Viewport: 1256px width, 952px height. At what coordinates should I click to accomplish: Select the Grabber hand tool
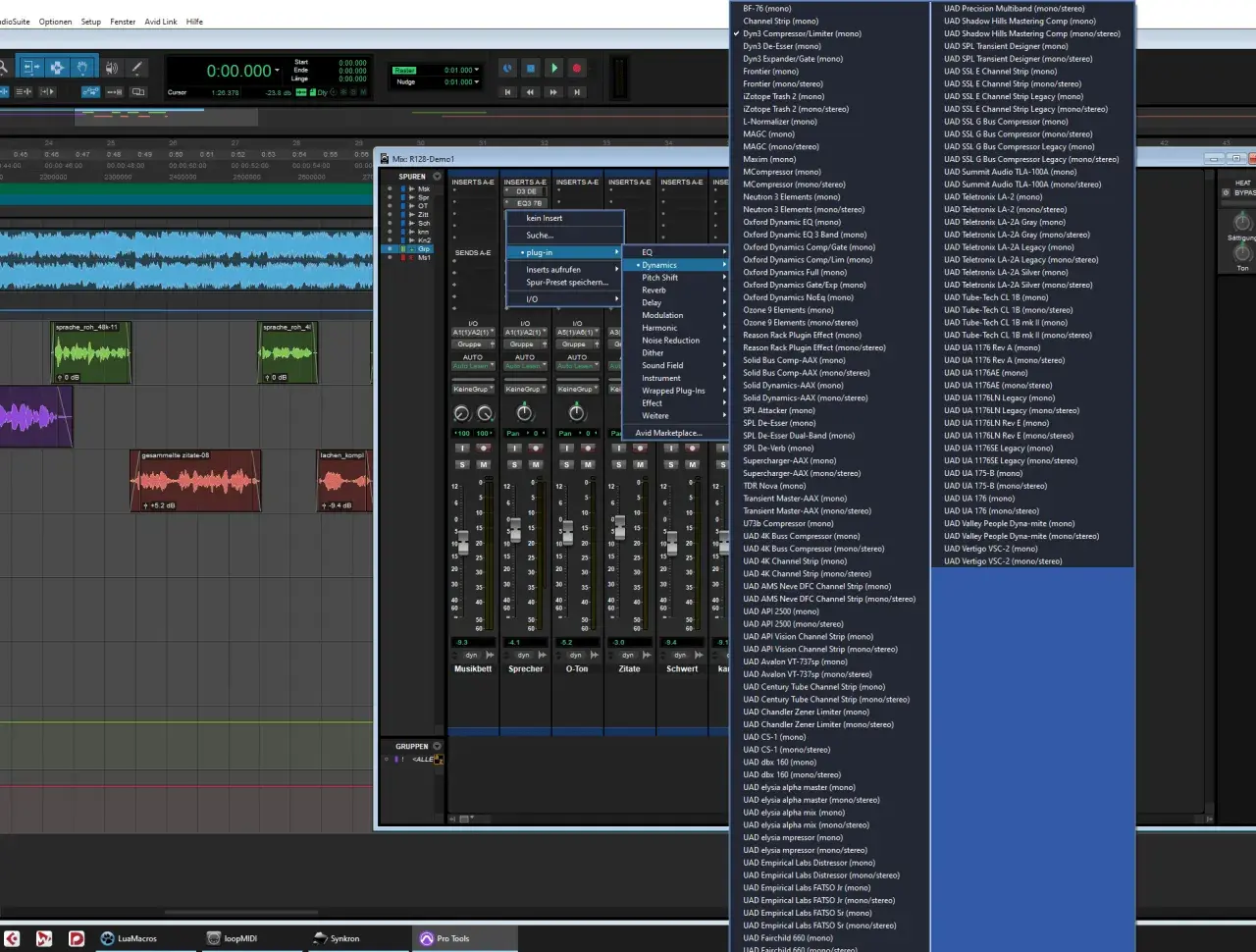coord(83,68)
